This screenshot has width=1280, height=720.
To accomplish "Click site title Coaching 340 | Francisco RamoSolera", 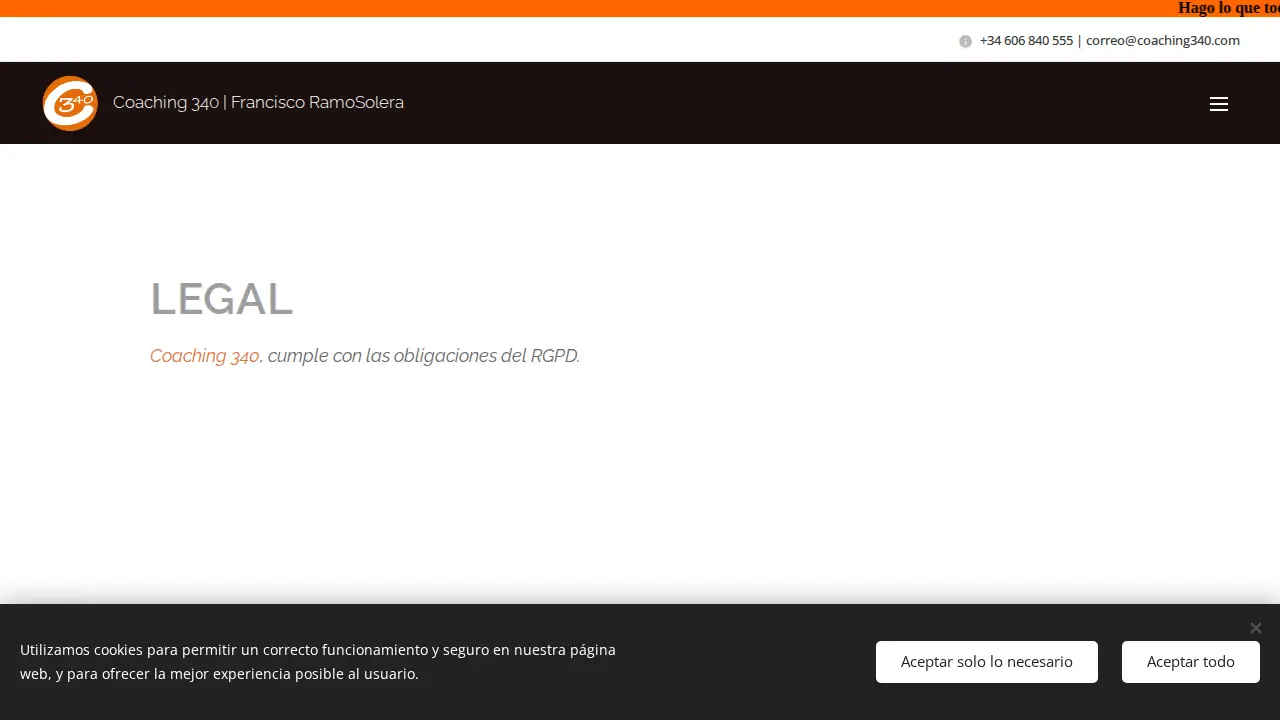I will 258,102.
